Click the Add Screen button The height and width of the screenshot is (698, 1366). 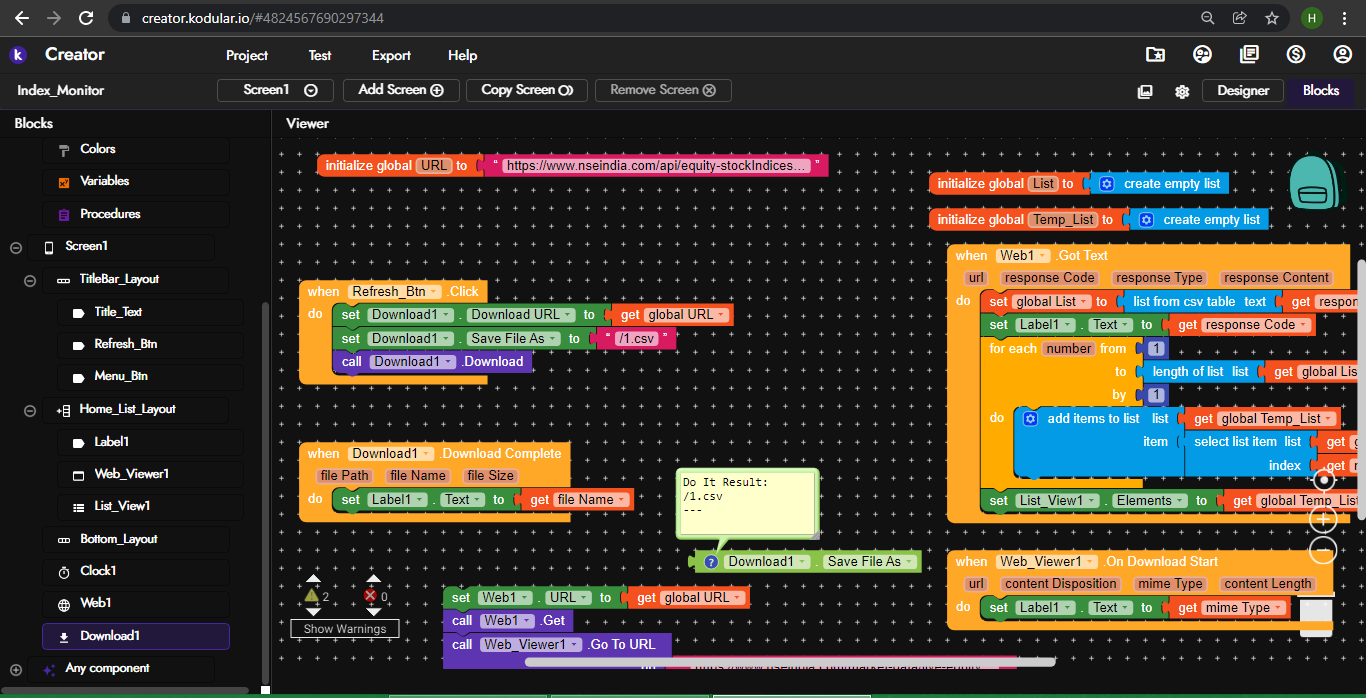pos(401,90)
